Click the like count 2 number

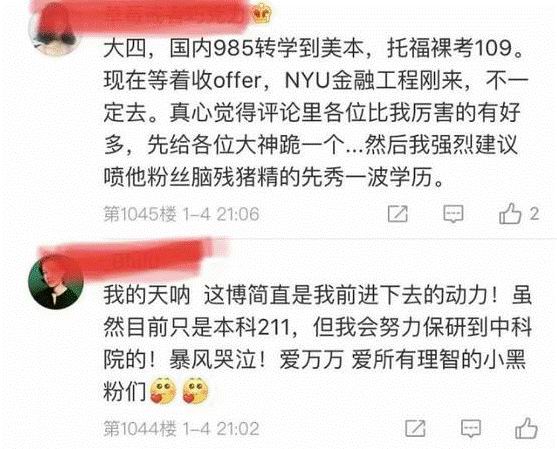(534, 213)
